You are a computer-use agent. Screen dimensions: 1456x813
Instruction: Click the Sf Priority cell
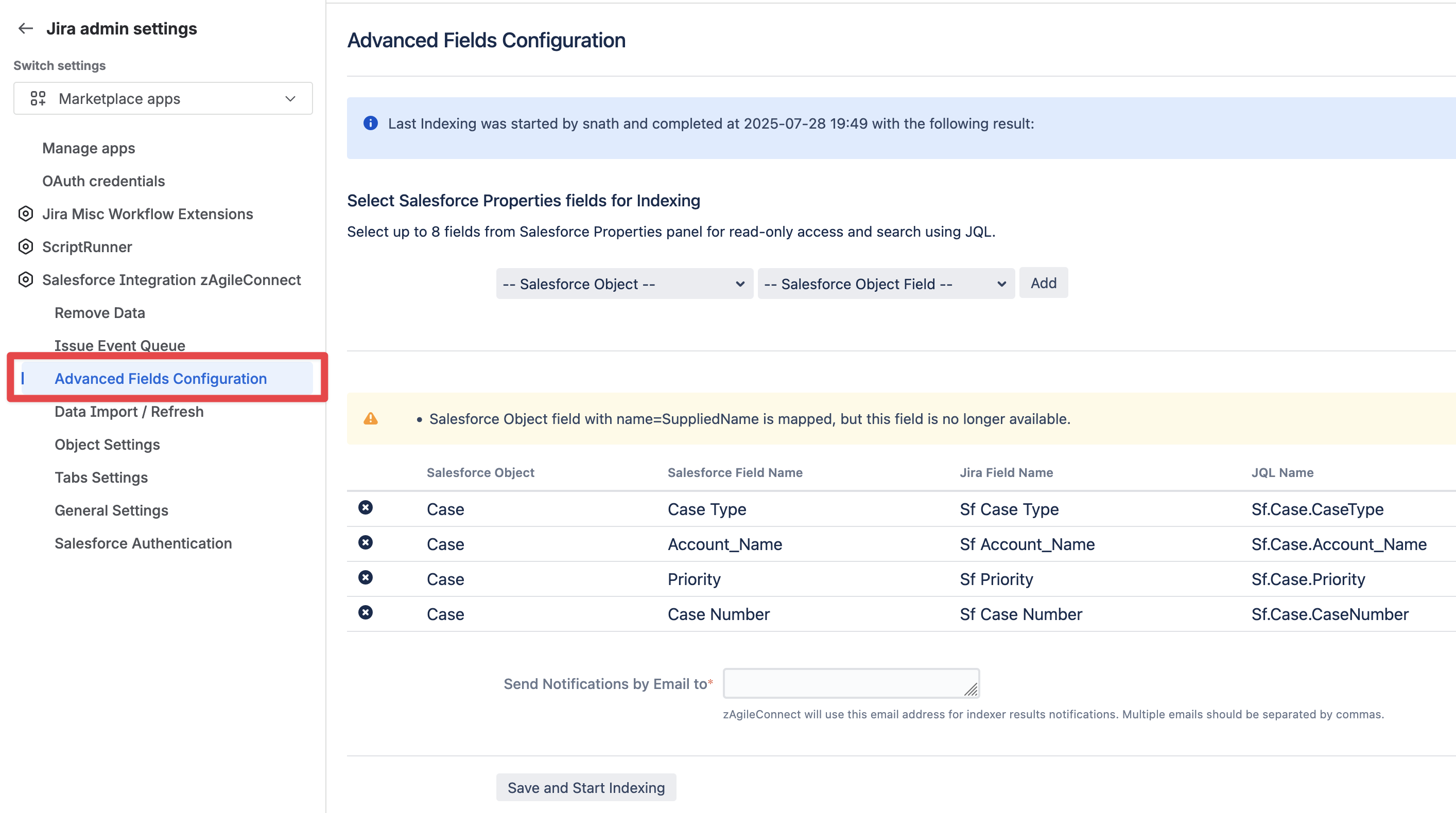pos(996,579)
